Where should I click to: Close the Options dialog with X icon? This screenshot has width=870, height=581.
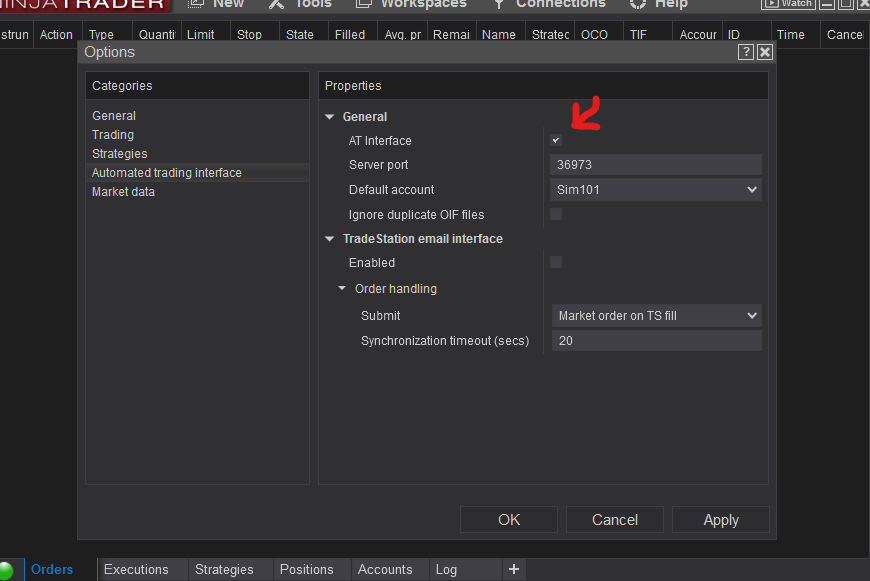point(765,52)
